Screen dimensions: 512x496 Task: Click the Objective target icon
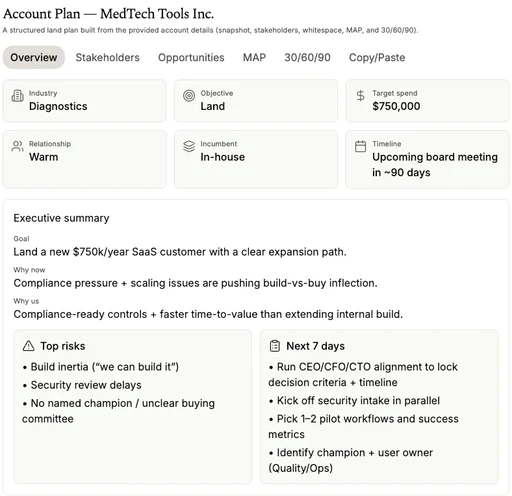pyautogui.click(x=189, y=96)
